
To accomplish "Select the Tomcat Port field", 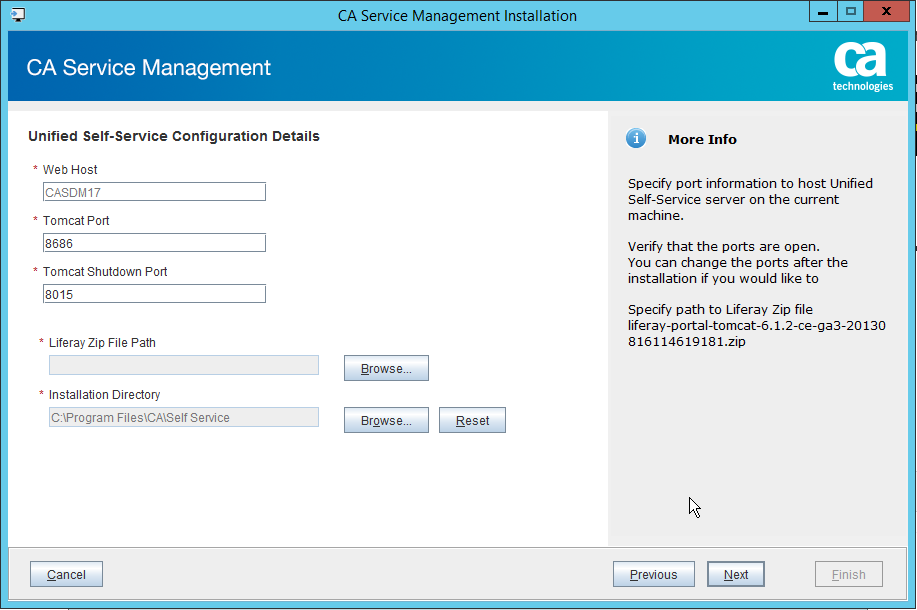I will pyautogui.click(x=154, y=242).
